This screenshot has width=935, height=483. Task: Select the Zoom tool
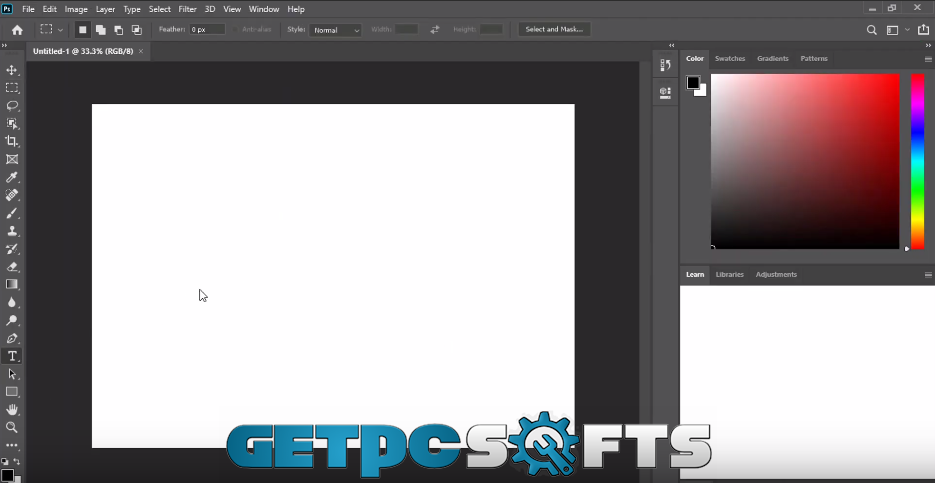click(x=11, y=427)
